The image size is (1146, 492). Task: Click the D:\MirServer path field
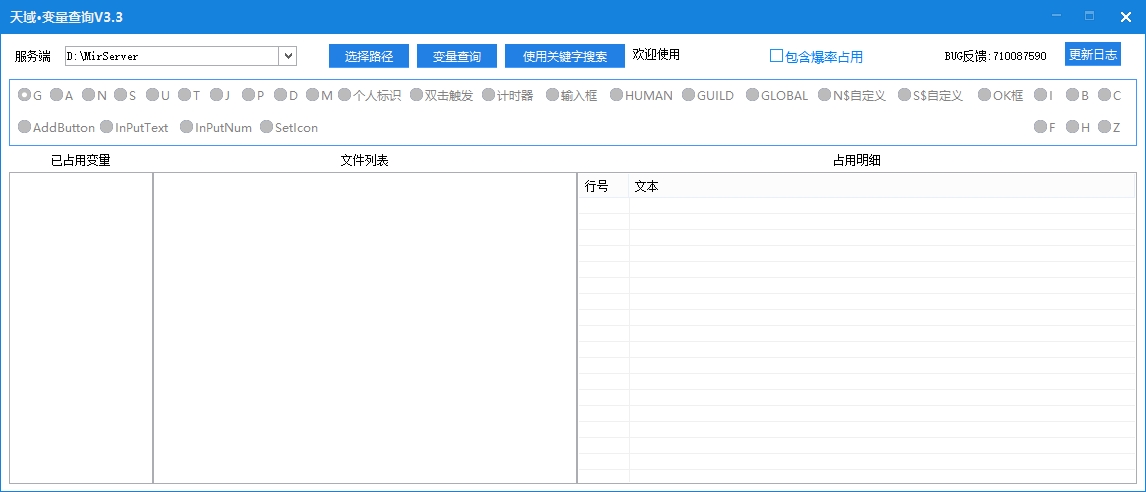click(x=171, y=56)
